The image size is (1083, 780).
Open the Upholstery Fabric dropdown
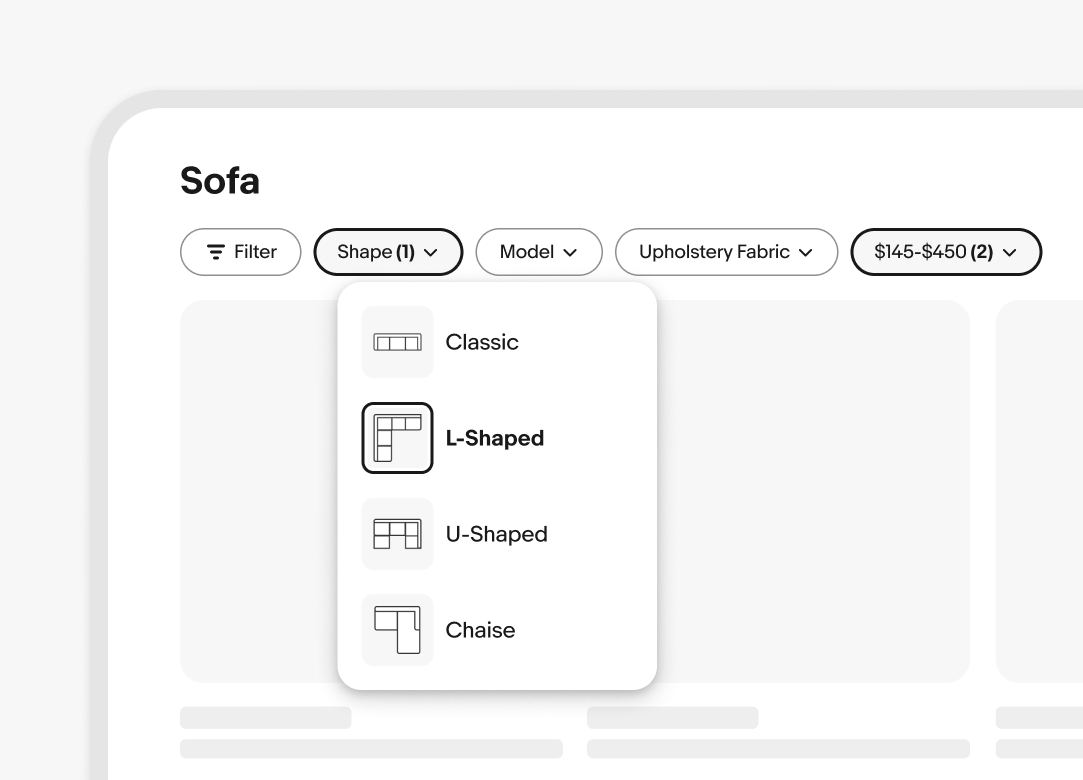click(x=725, y=252)
